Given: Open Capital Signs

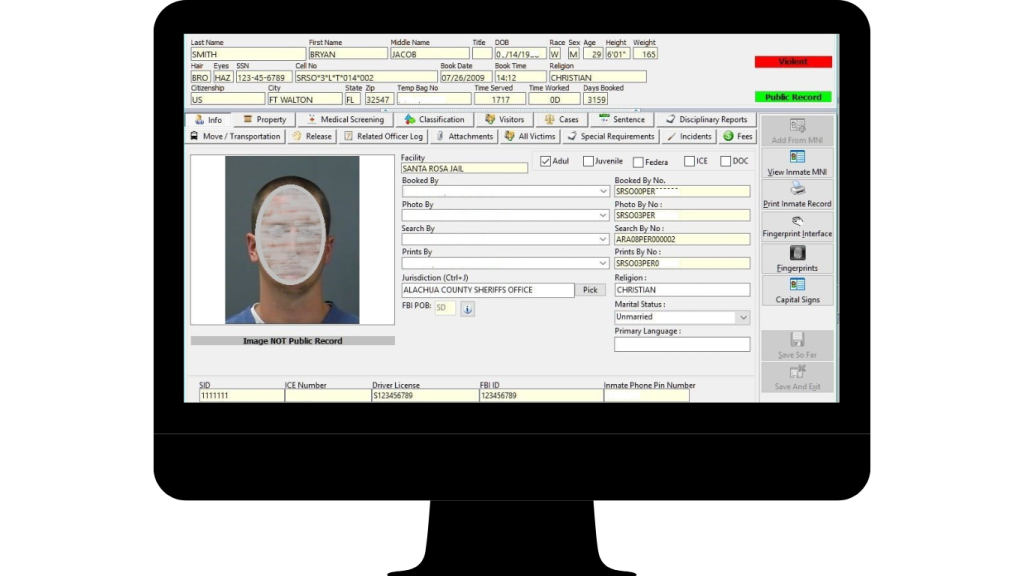Looking at the screenshot, I should pyautogui.click(x=797, y=293).
